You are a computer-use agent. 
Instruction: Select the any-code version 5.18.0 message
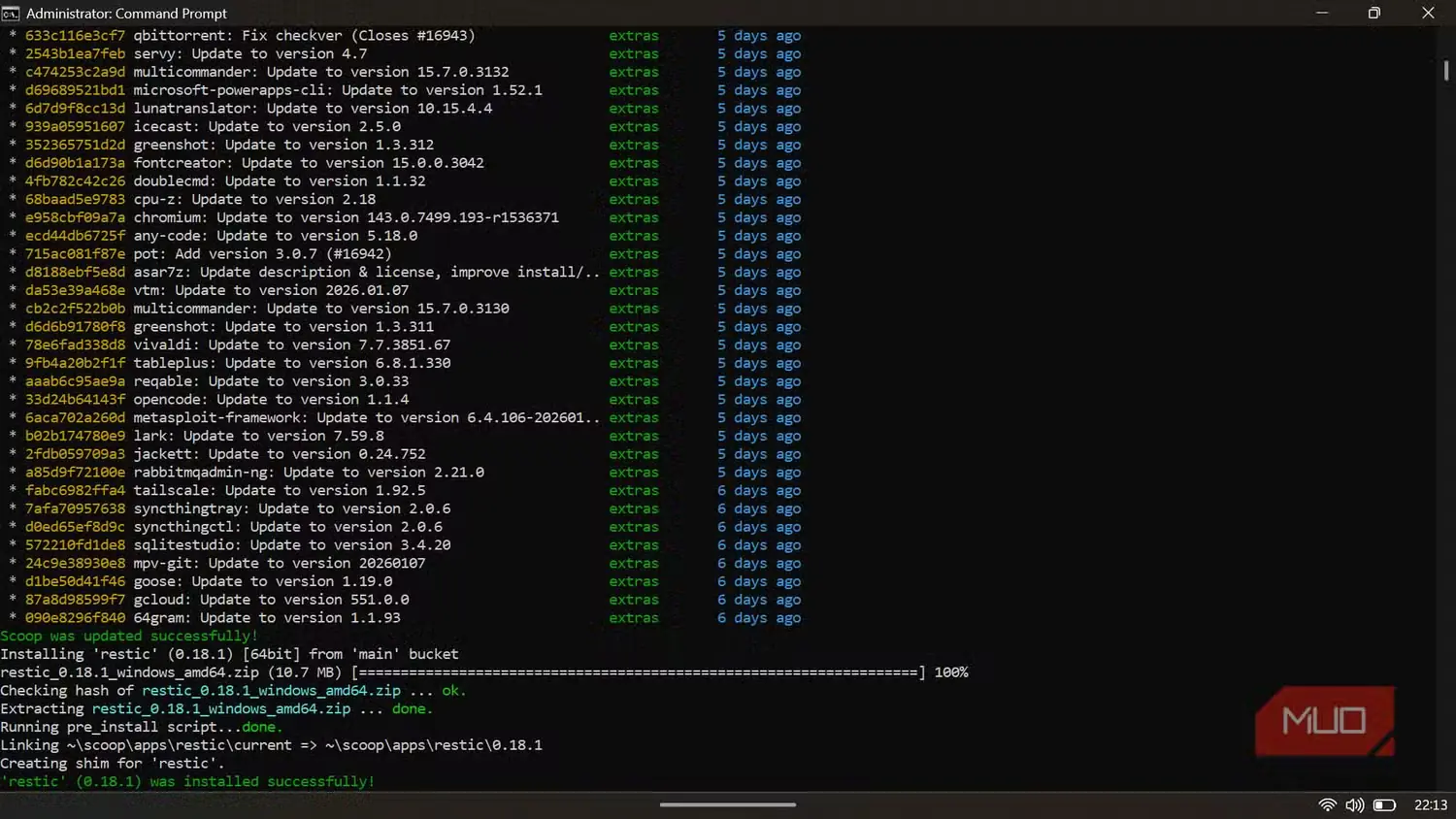[276, 236]
